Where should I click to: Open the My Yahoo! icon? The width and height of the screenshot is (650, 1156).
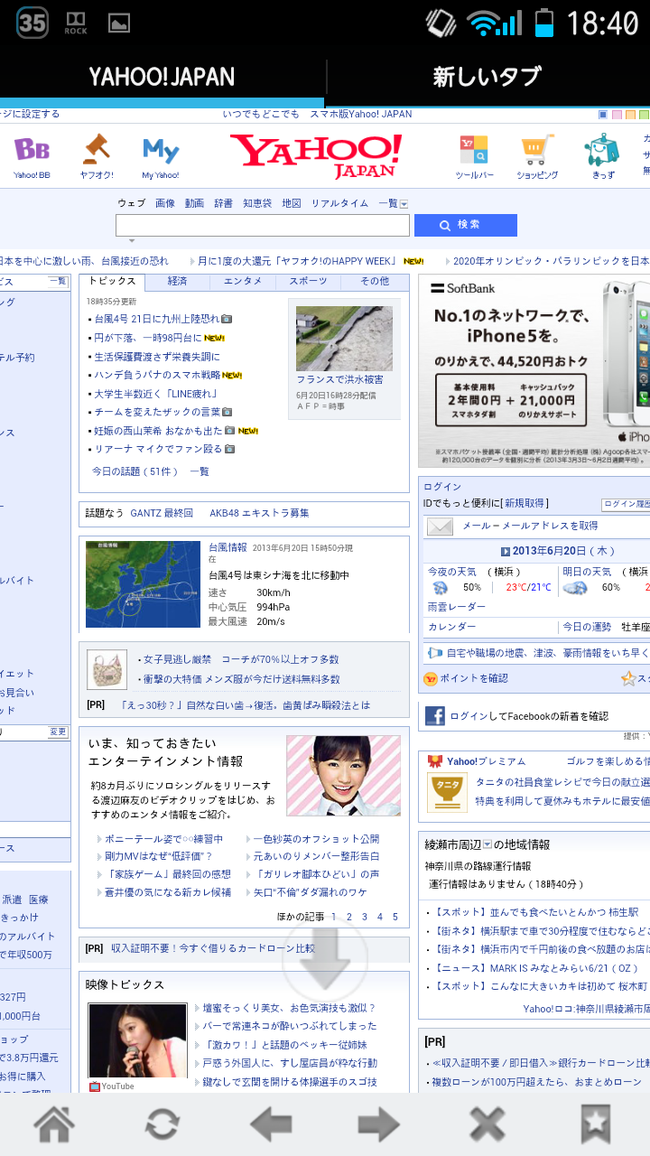161,157
